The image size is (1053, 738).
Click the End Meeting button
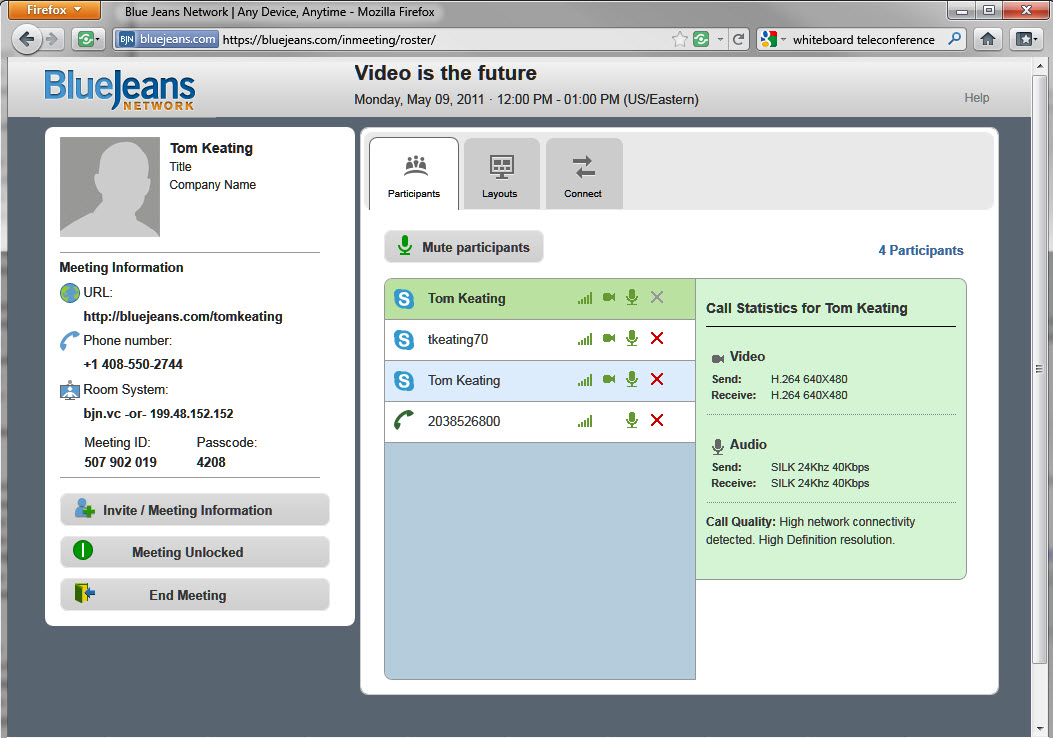pos(195,595)
